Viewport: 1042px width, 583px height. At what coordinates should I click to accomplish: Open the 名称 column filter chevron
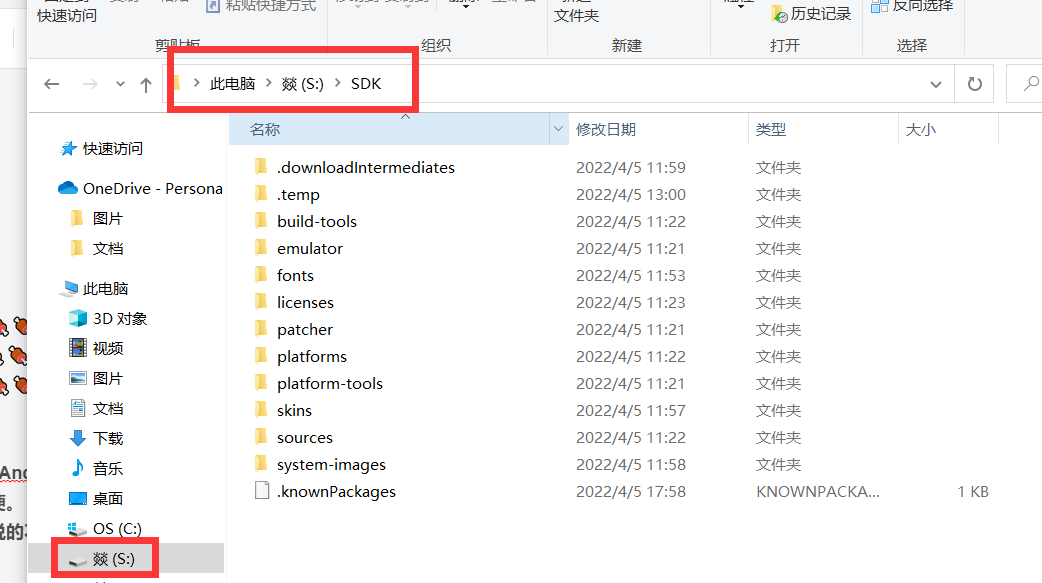point(558,130)
